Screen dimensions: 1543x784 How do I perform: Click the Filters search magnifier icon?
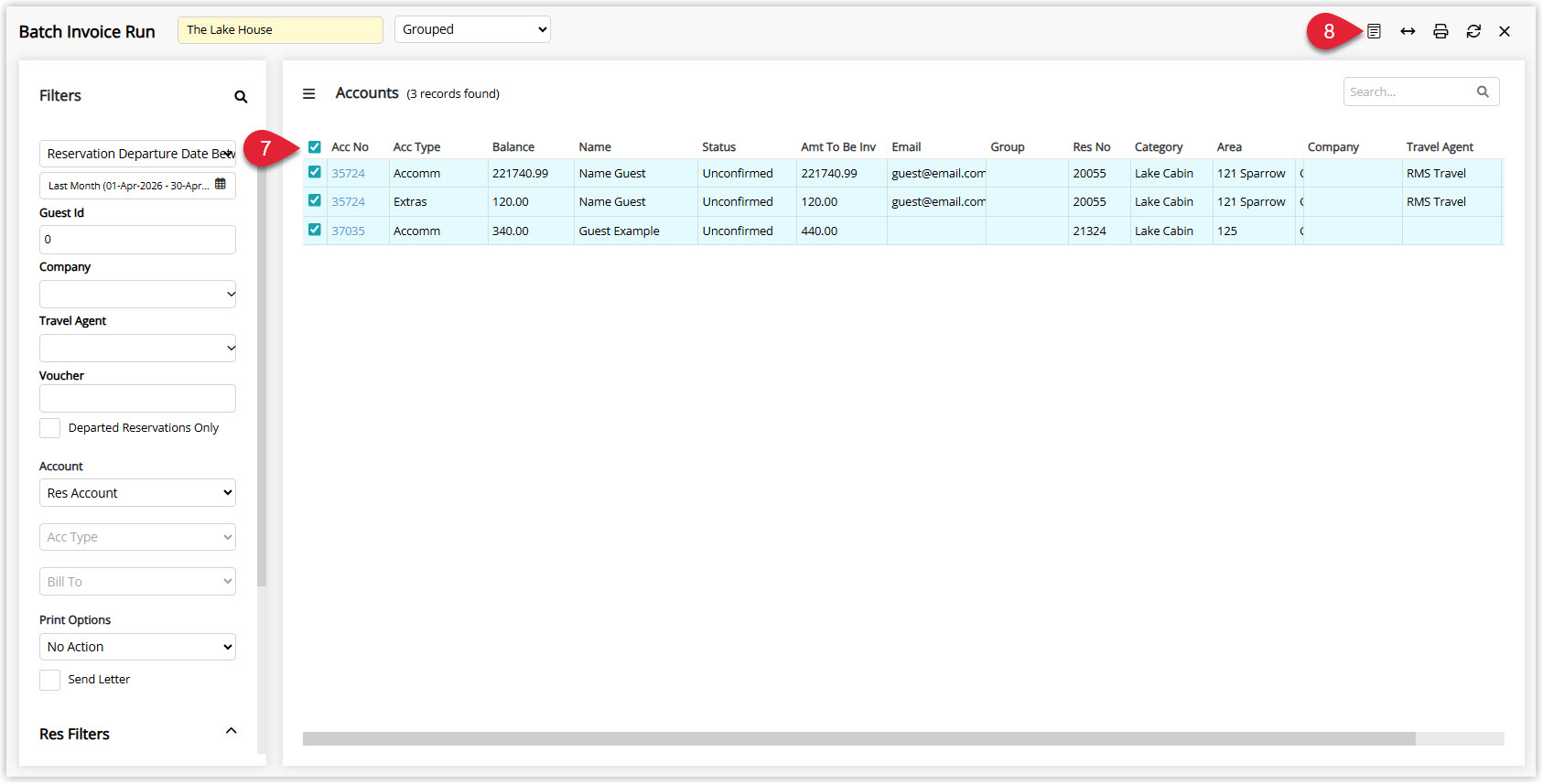click(241, 96)
